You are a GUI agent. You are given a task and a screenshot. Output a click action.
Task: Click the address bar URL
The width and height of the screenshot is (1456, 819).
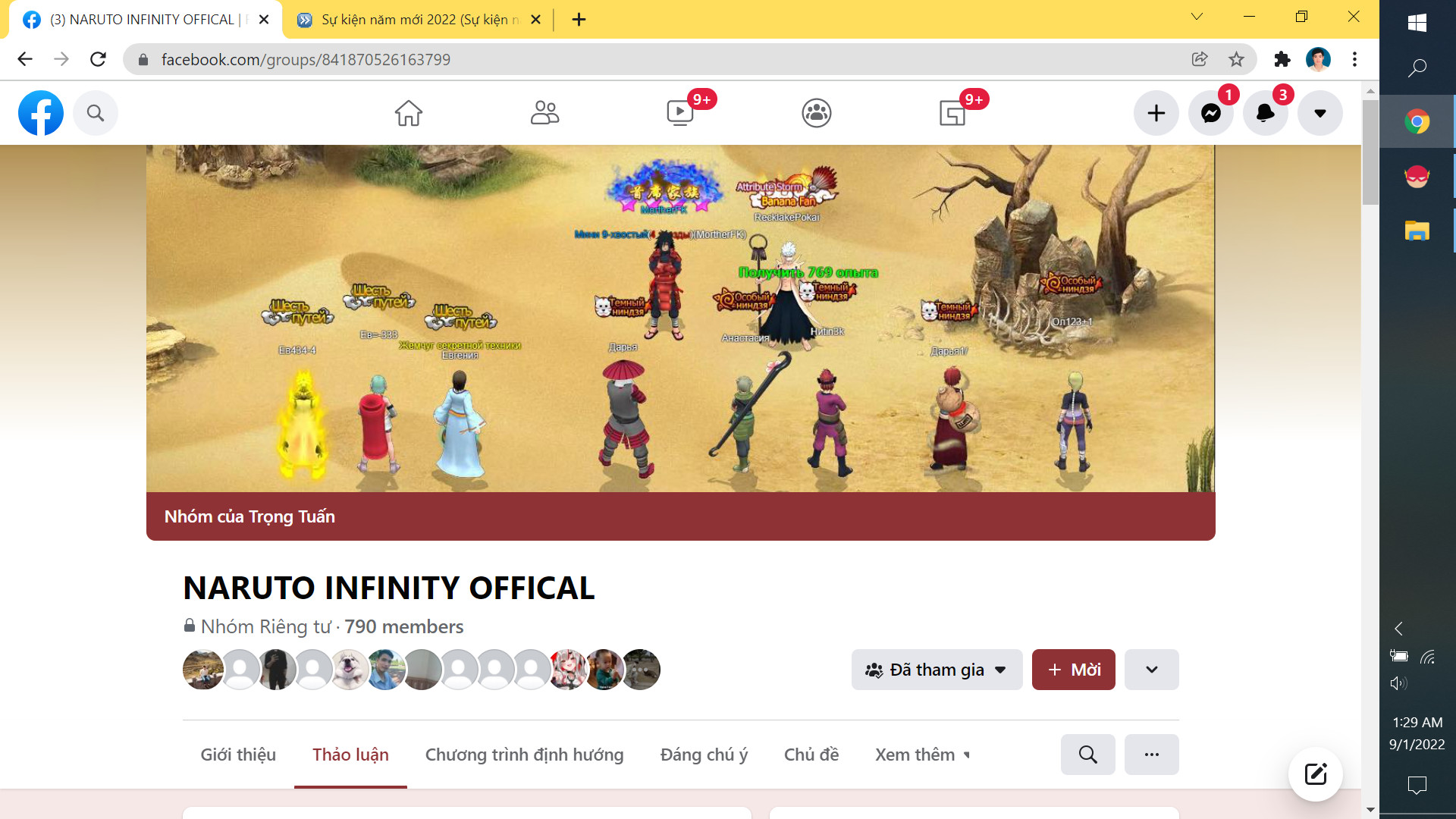(306, 59)
